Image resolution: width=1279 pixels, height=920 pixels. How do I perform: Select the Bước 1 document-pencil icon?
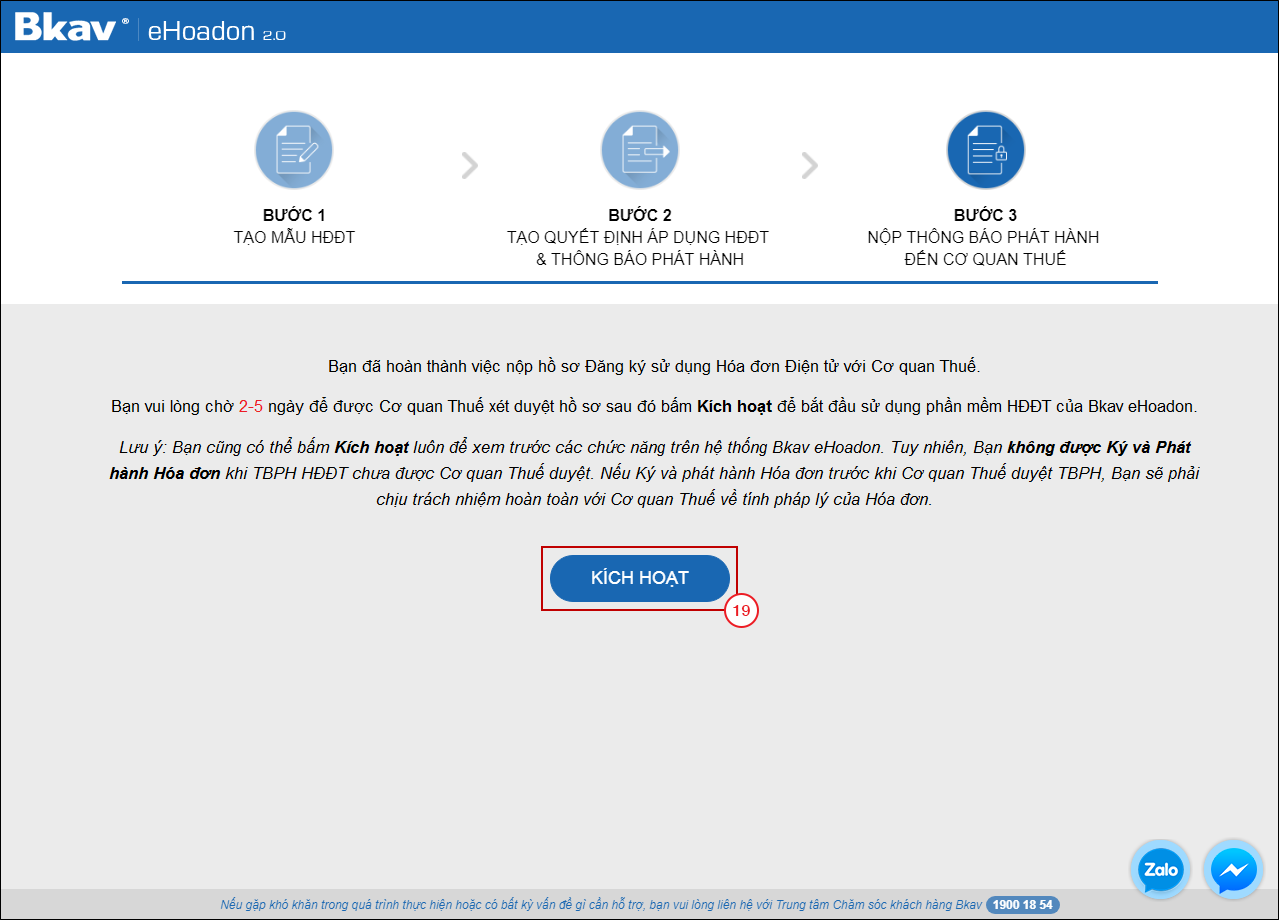(294, 151)
